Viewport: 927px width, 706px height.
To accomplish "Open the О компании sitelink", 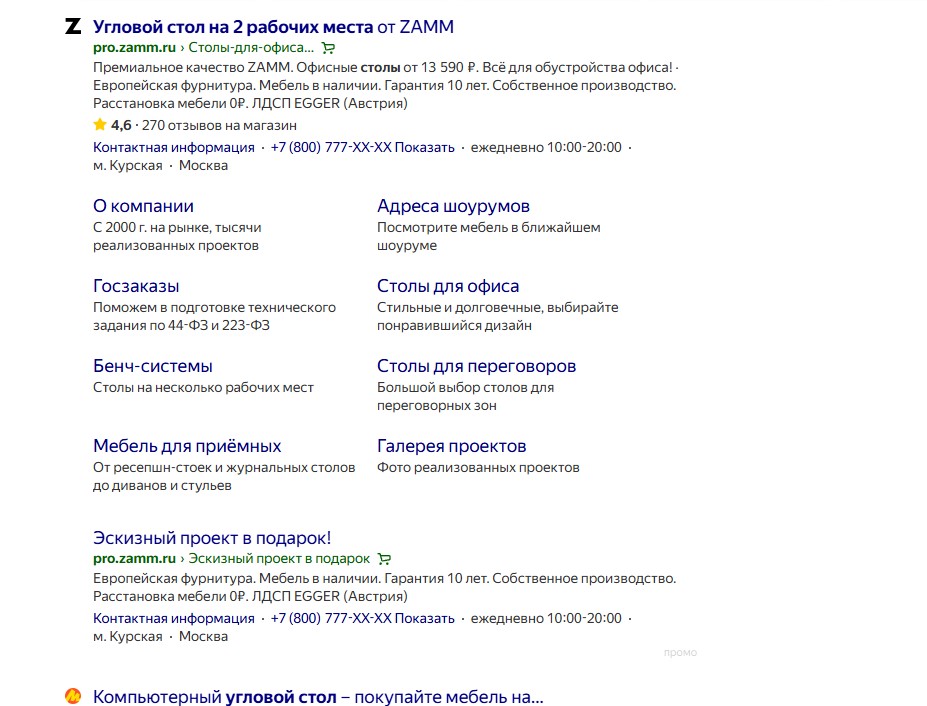I will click(143, 206).
